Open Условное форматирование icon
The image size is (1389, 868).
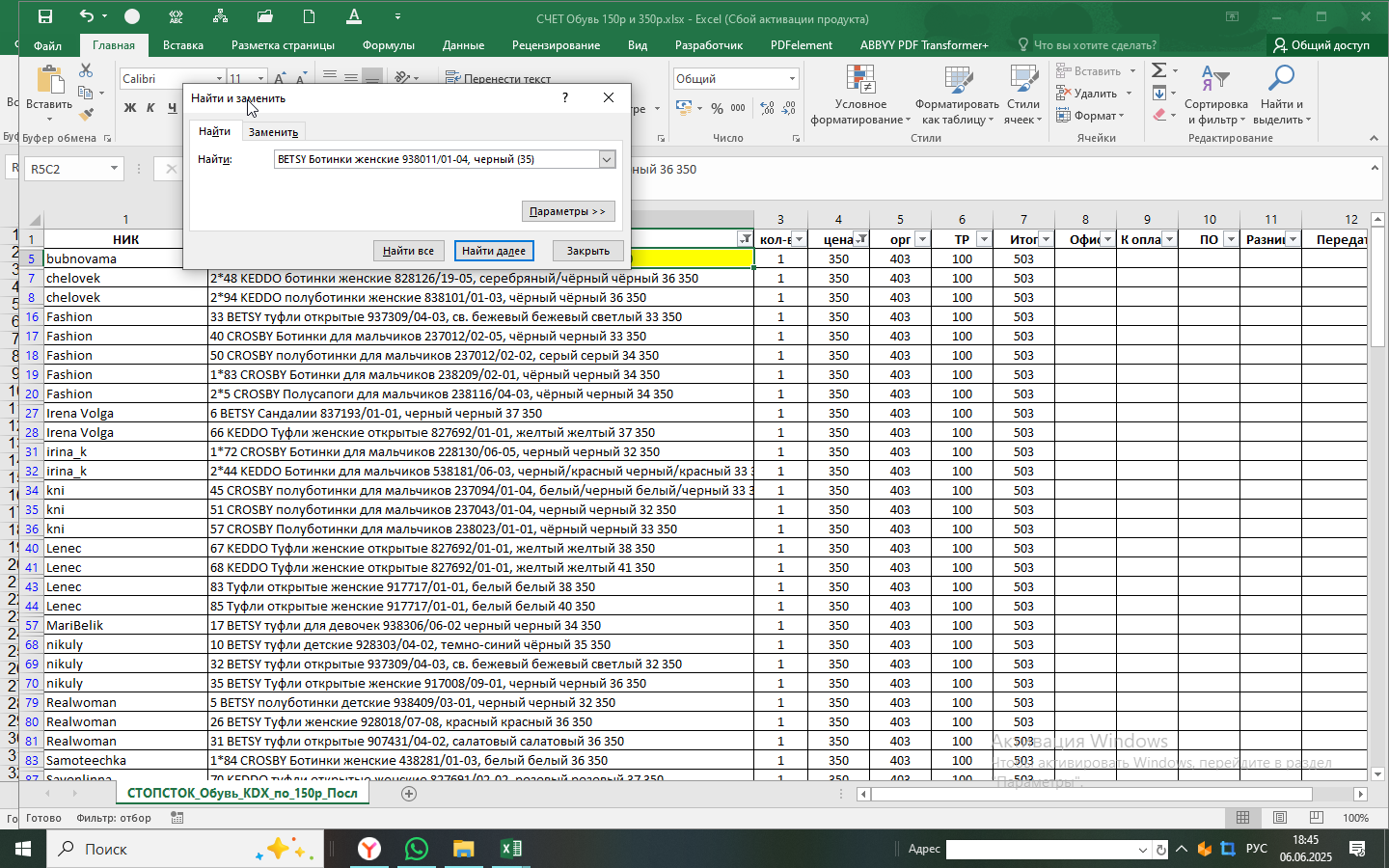point(860,95)
